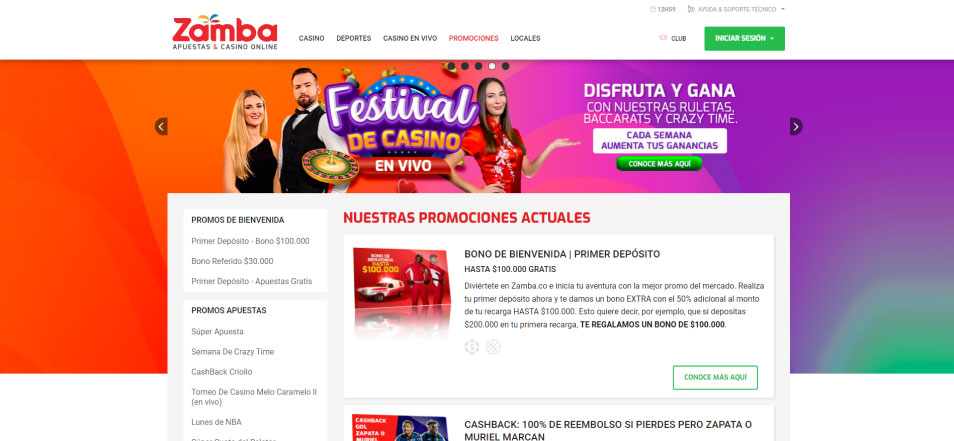Select the fourth carousel dot

tap(492, 66)
